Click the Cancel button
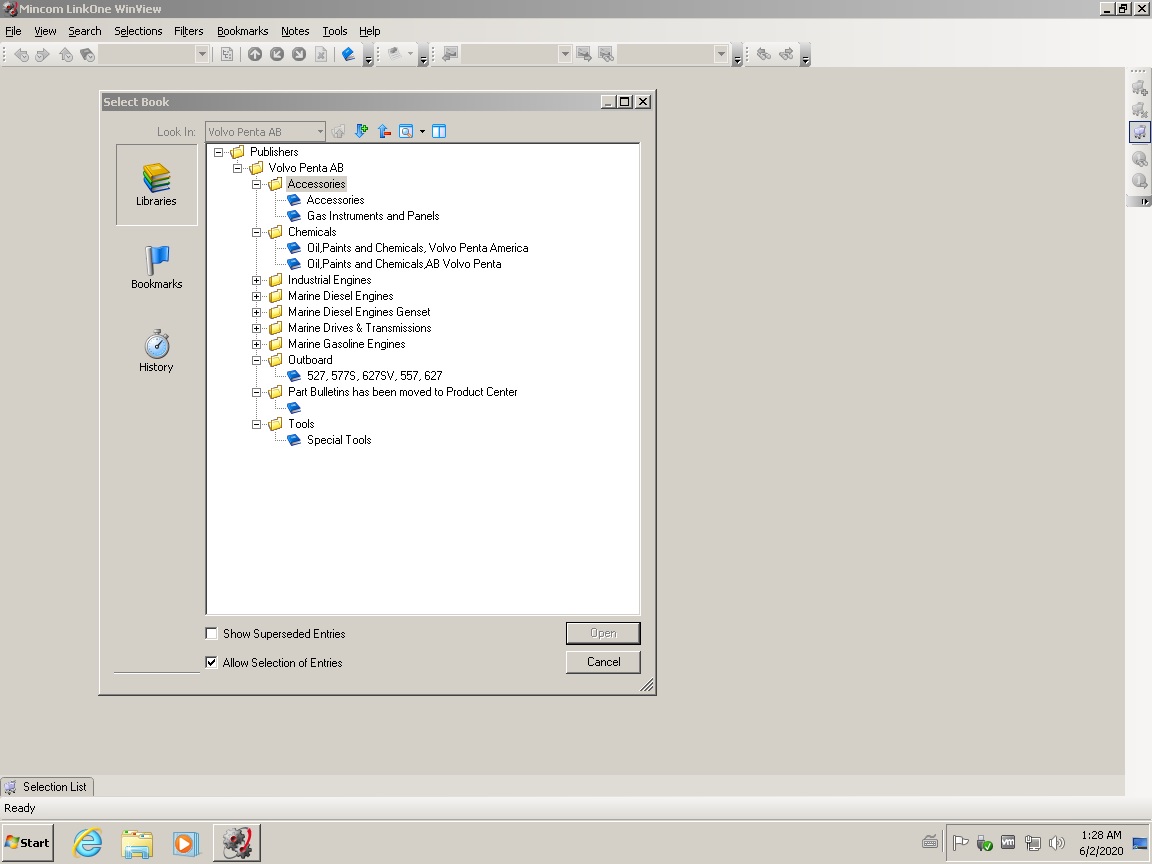The height and width of the screenshot is (864, 1152). pyautogui.click(x=603, y=662)
